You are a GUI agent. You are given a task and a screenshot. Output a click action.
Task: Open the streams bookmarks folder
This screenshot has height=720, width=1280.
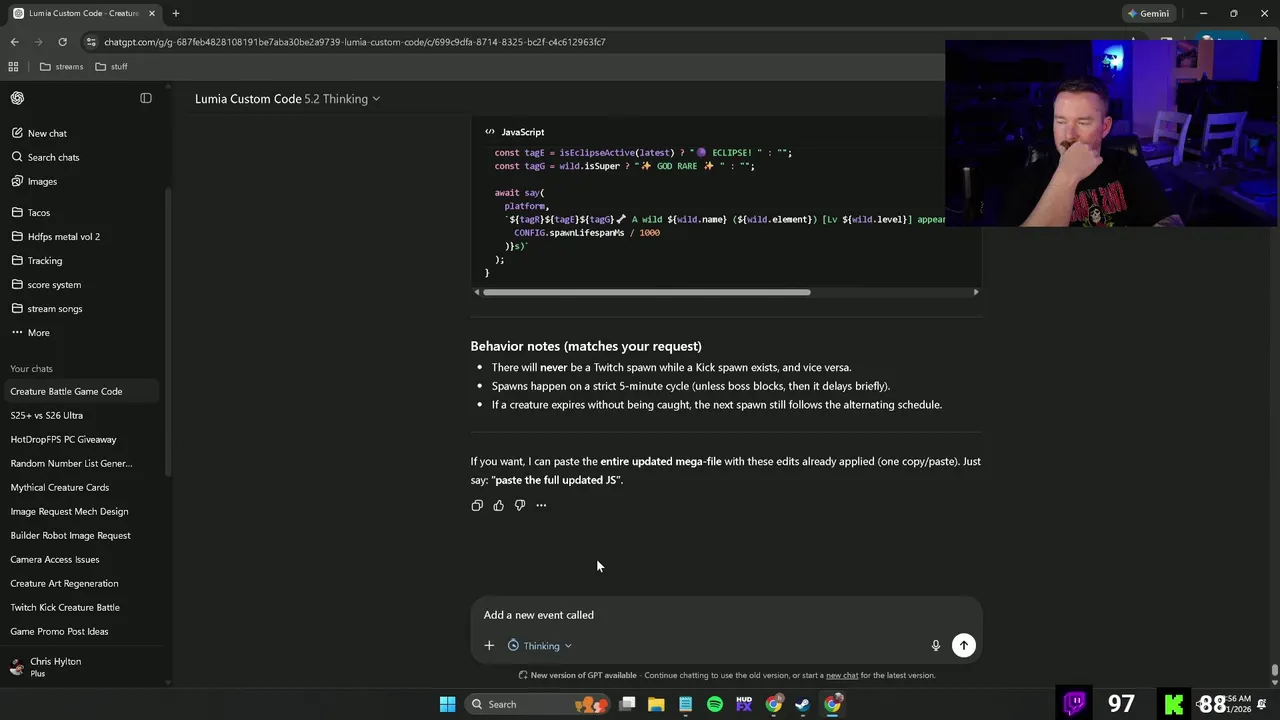pyautogui.click(x=61, y=67)
